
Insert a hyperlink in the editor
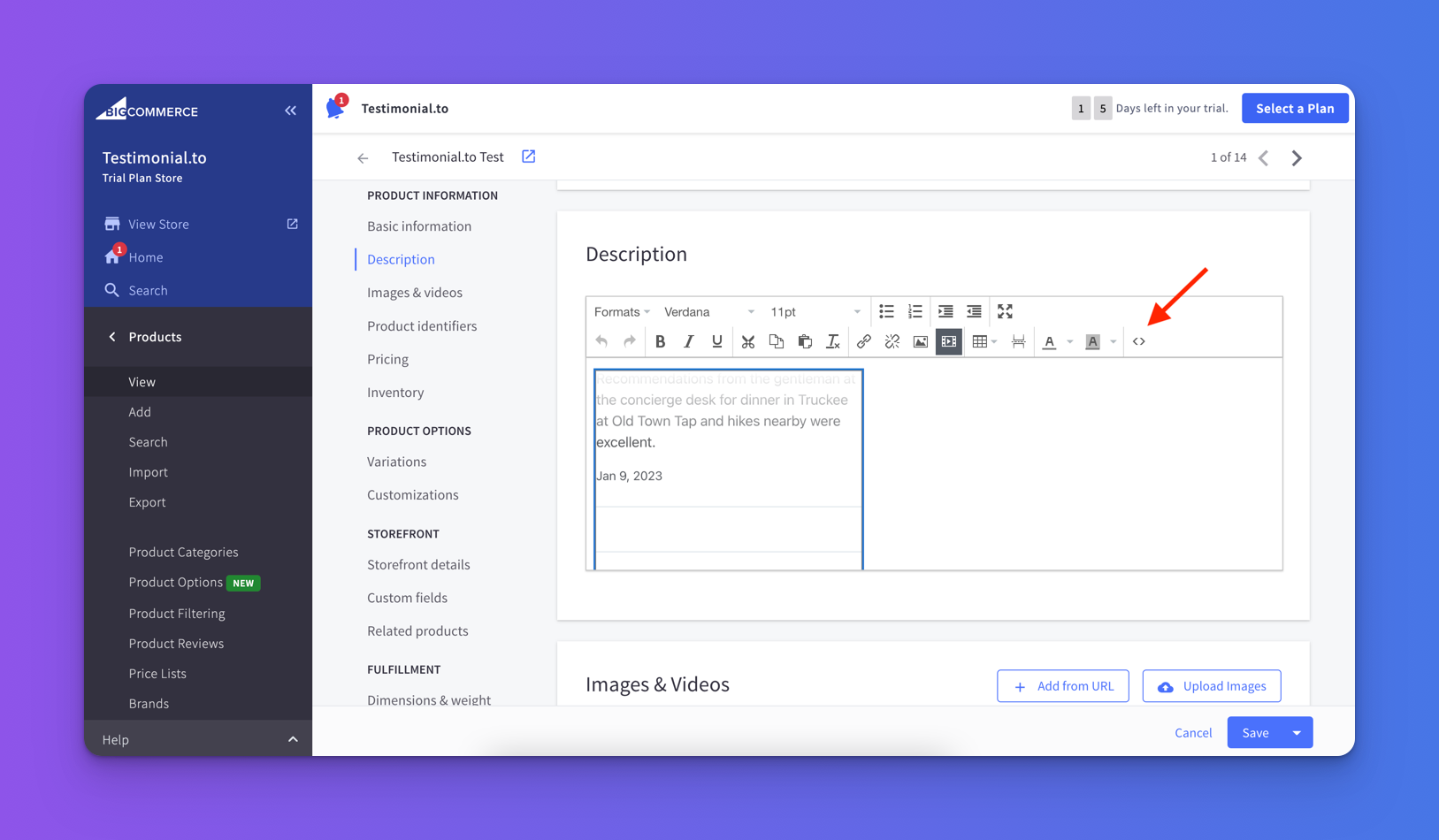[x=864, y=341]
